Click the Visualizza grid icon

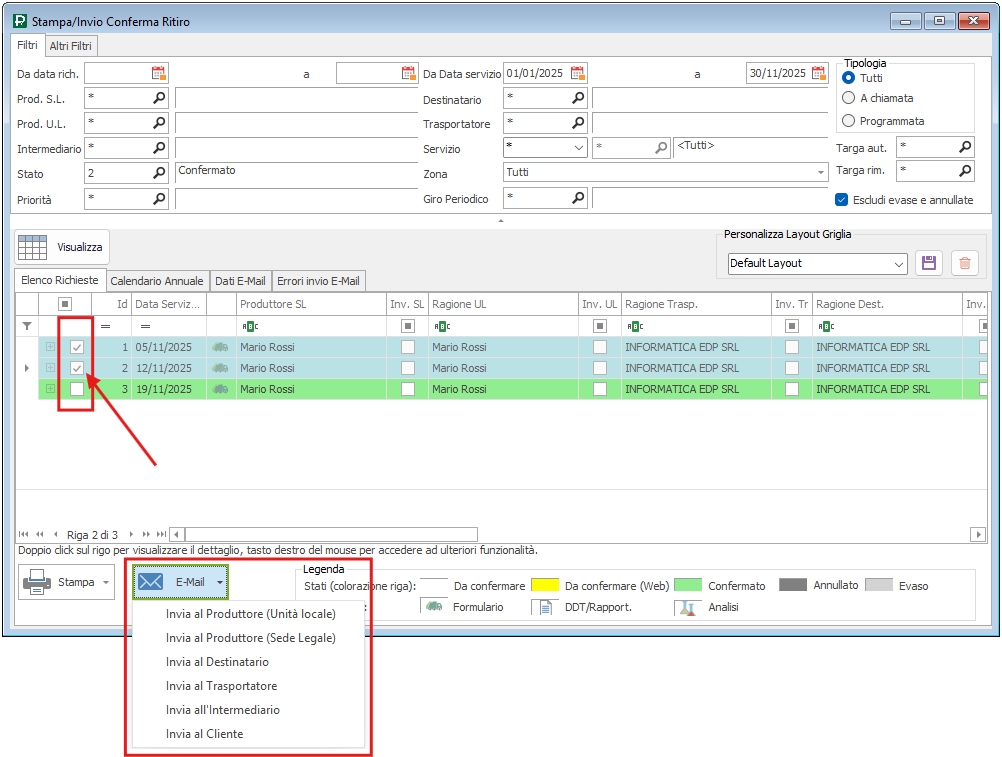(33, 247)
